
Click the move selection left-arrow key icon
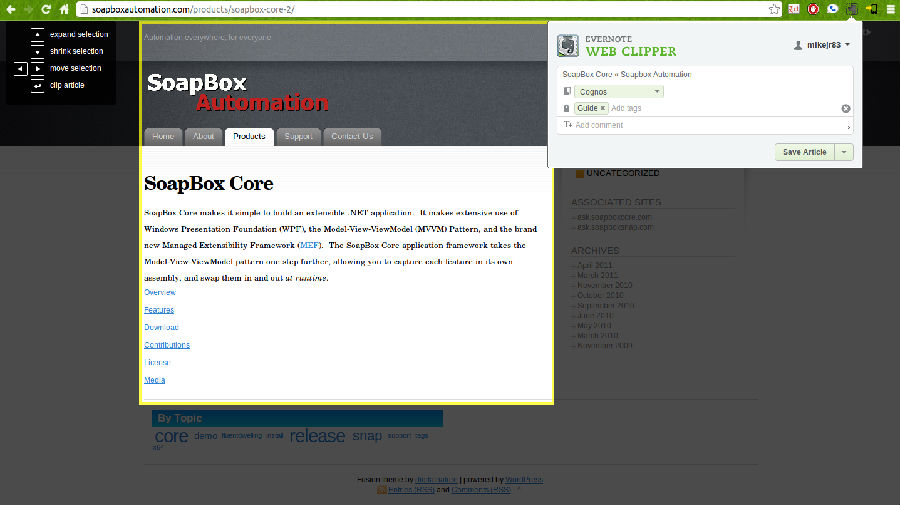coord(21,68)
